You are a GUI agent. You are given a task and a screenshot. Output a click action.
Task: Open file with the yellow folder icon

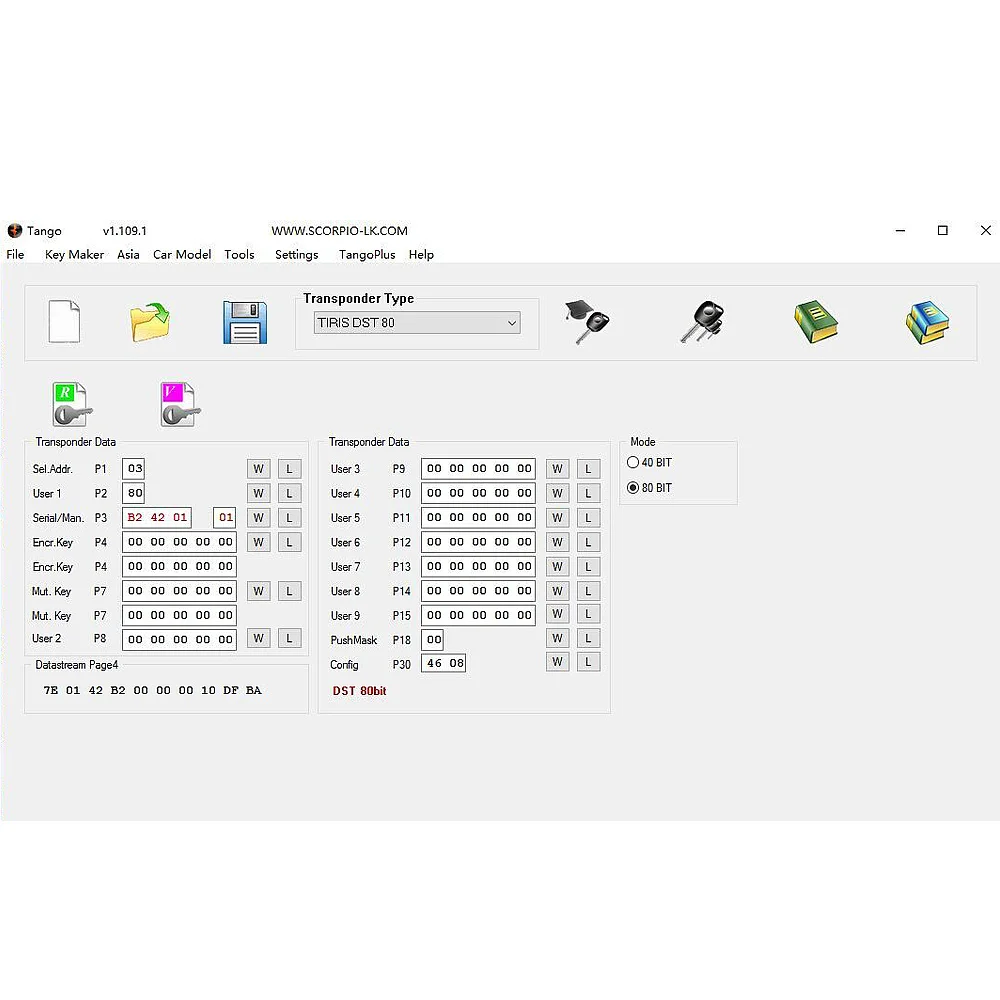151,321
